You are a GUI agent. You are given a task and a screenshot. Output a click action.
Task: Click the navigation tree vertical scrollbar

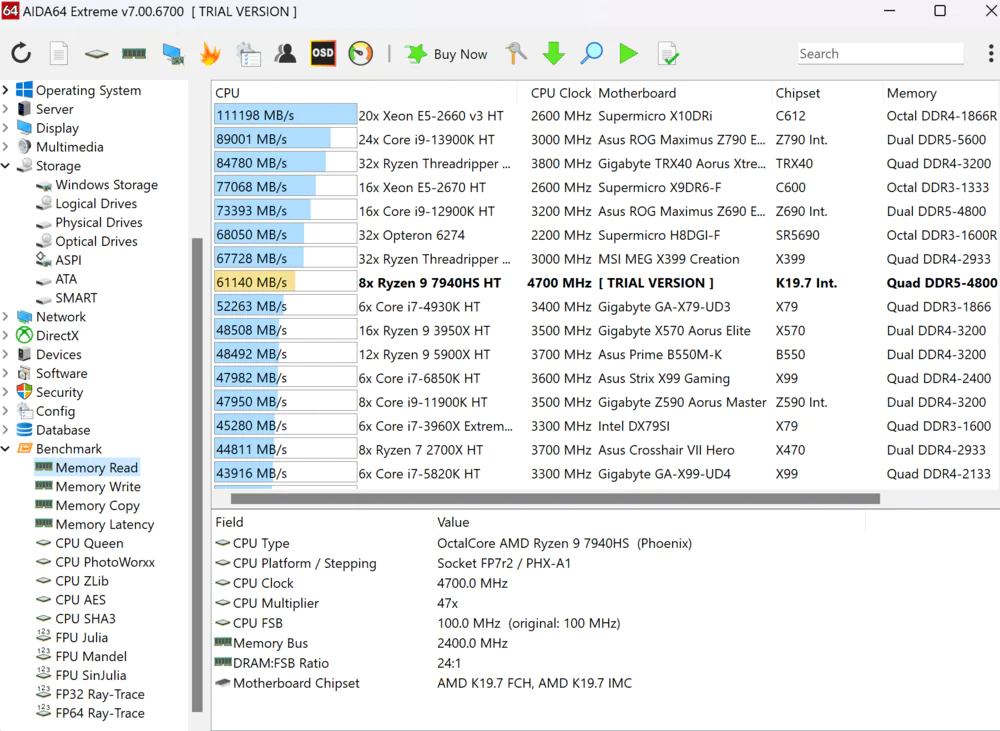point(197,475)
